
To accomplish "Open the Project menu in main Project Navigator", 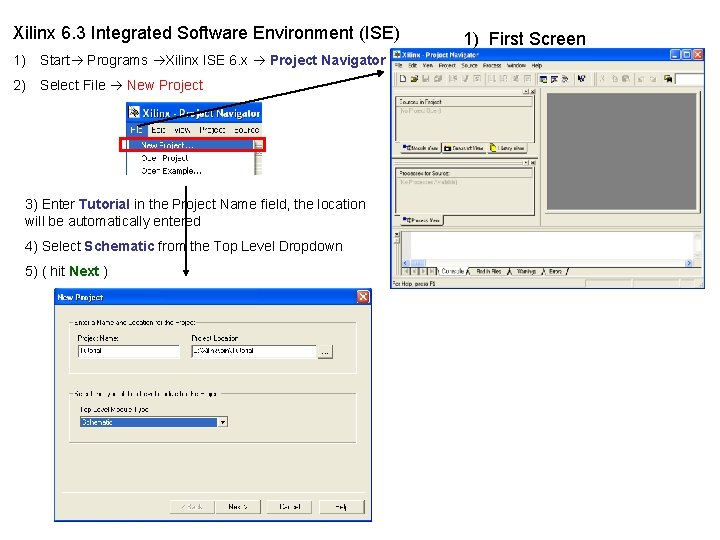I will [447, 66].
